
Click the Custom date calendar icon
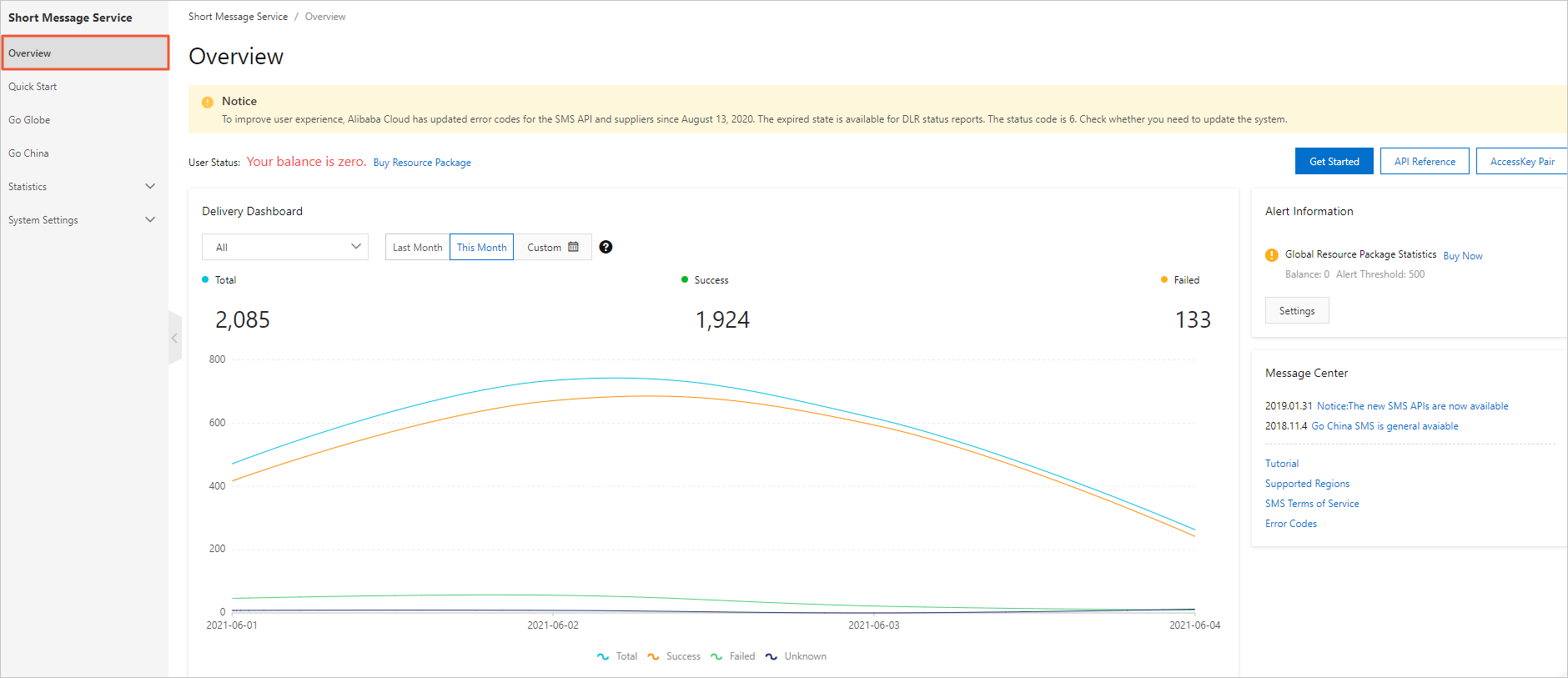click(x=573, y=247)
